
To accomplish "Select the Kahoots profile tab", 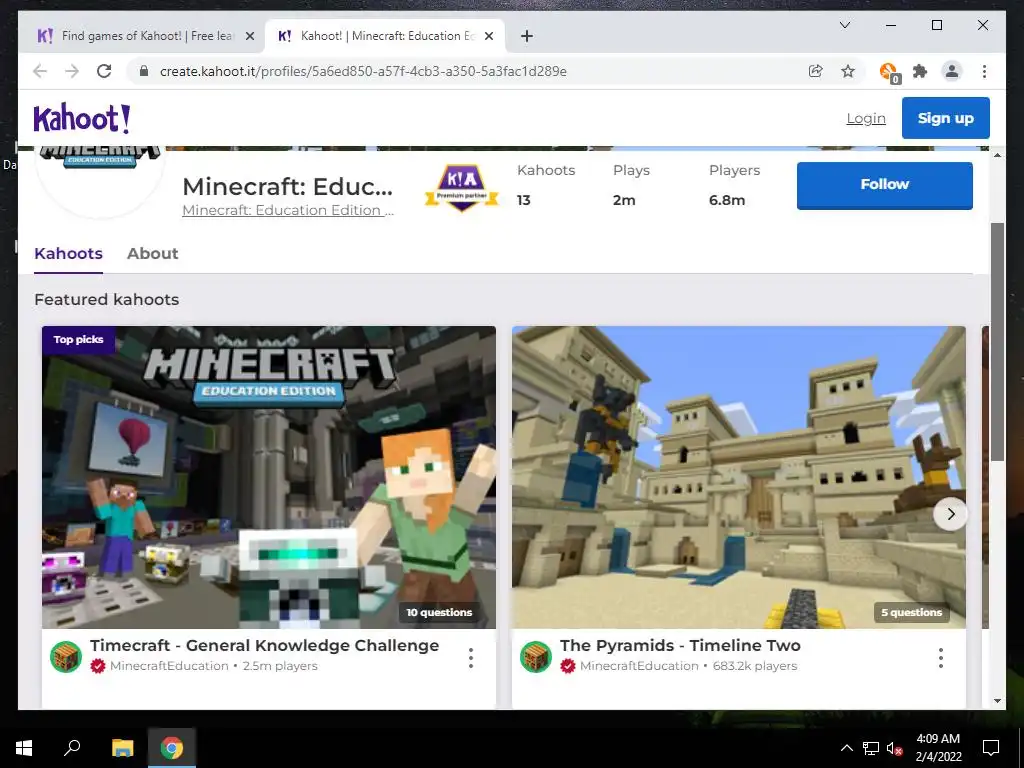I will (69, 253).
